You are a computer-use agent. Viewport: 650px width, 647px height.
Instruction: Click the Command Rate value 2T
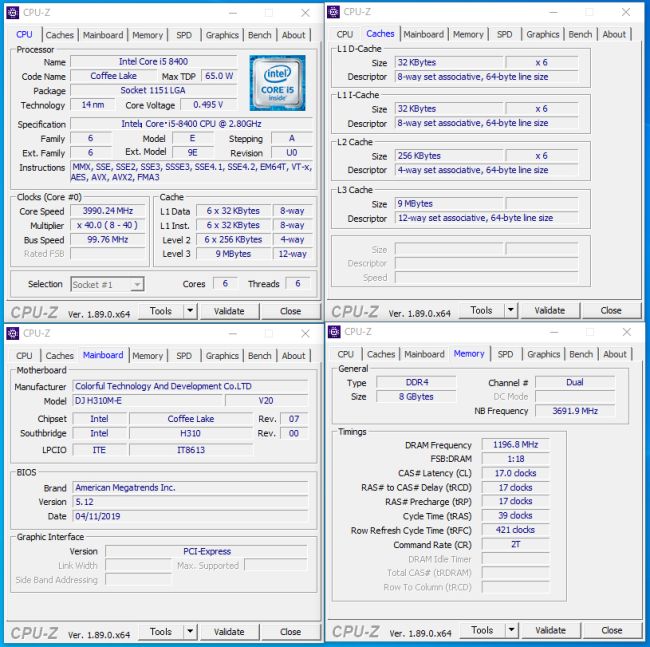click(515, 544)
